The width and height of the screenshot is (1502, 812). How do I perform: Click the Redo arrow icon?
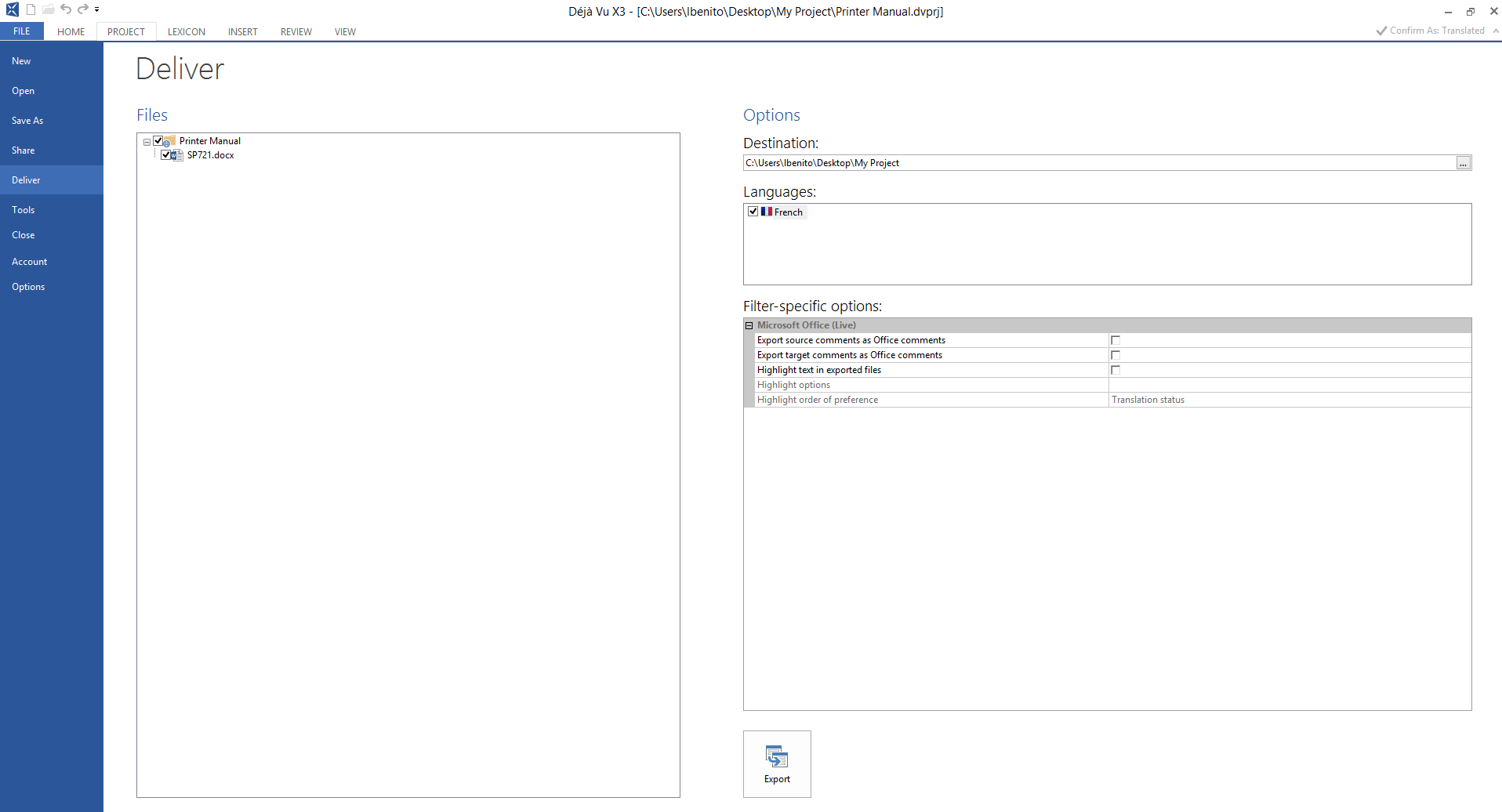click(x=83, y=9)
